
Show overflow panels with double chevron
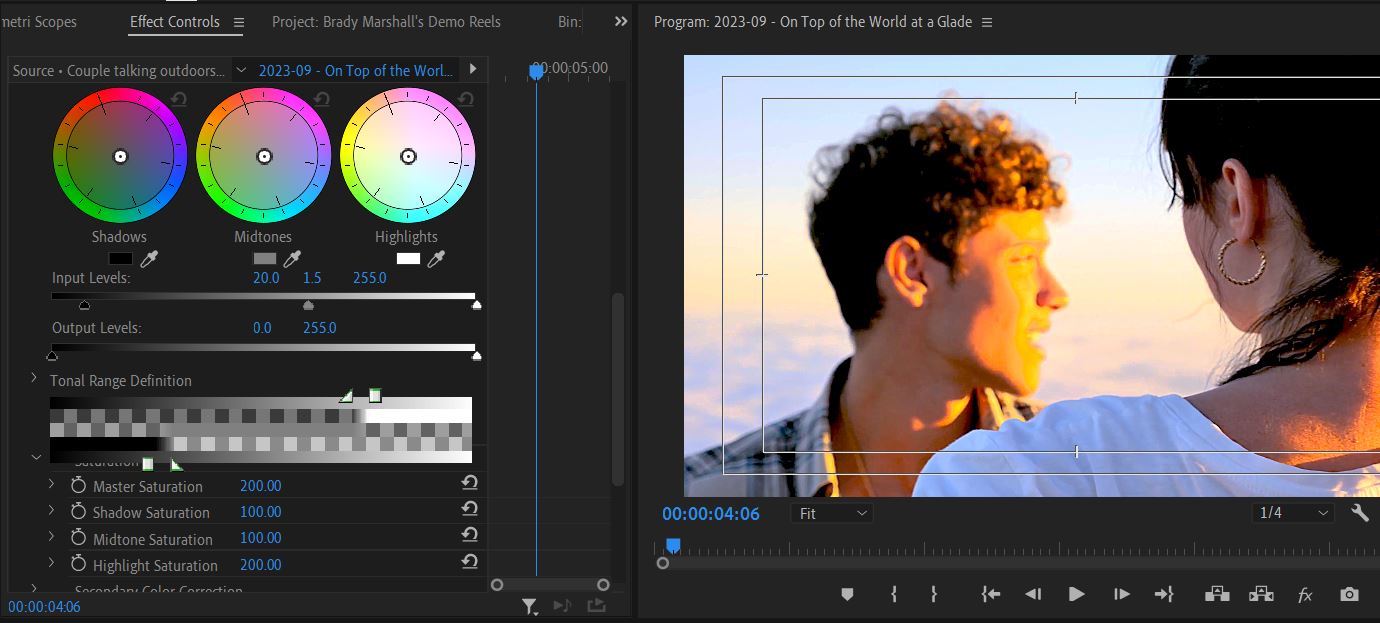[621, 21]
